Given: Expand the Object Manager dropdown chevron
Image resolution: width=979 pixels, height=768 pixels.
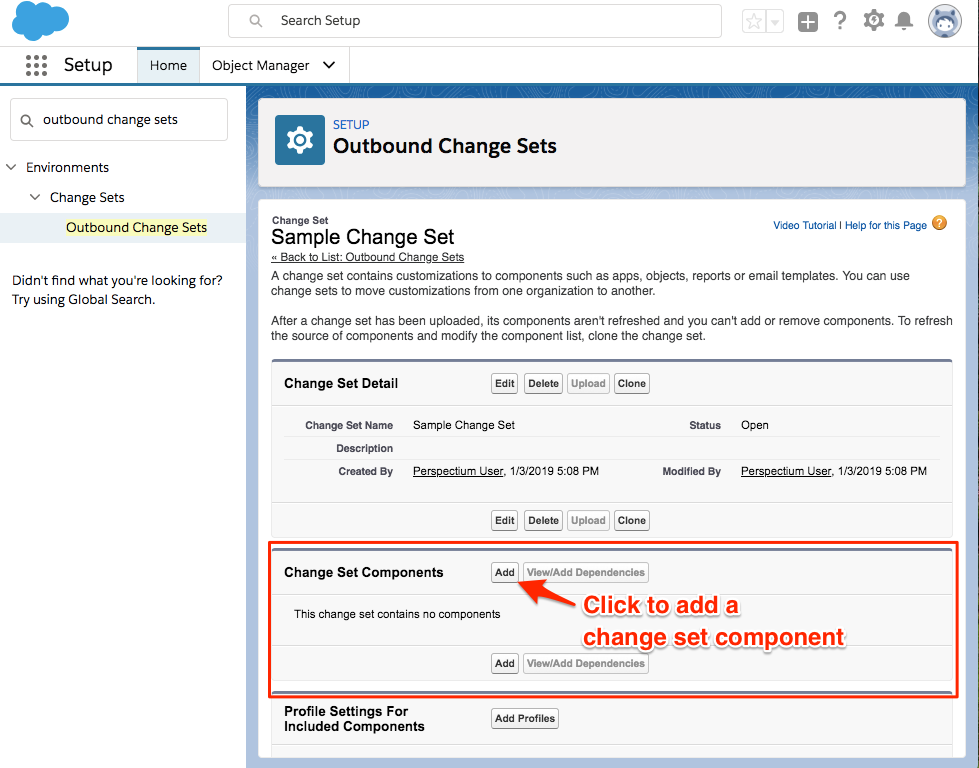Looking at the screenshot, I should point(329,65).
